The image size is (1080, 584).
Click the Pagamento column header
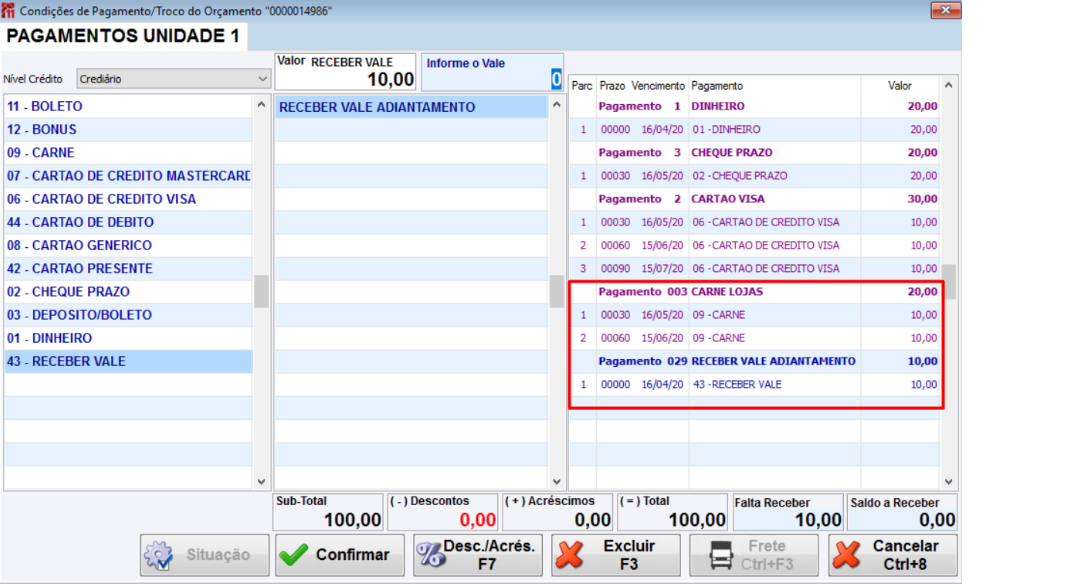click(x=774, y=85)
